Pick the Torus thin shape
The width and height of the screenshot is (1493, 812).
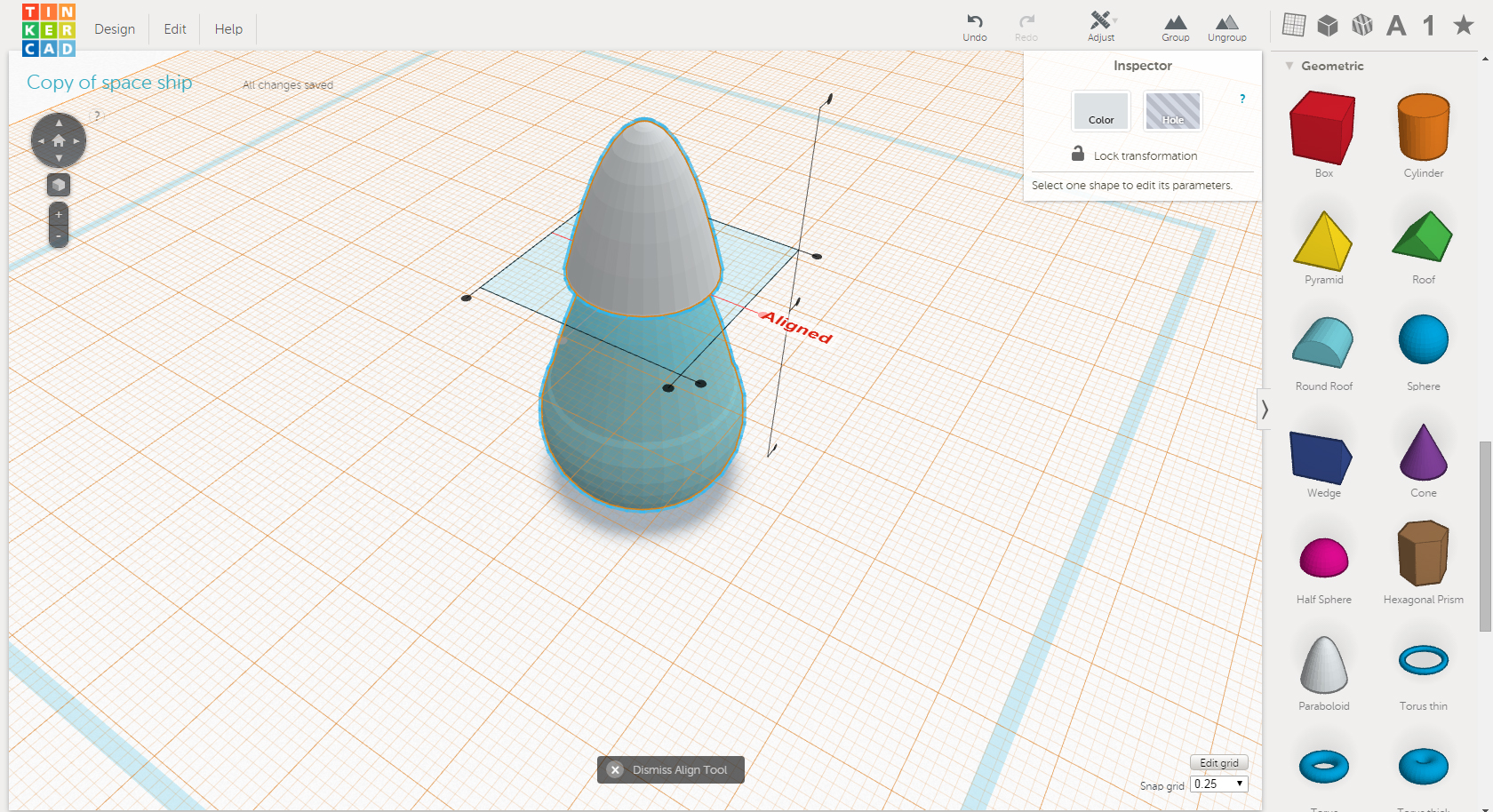pos(1424,660)
